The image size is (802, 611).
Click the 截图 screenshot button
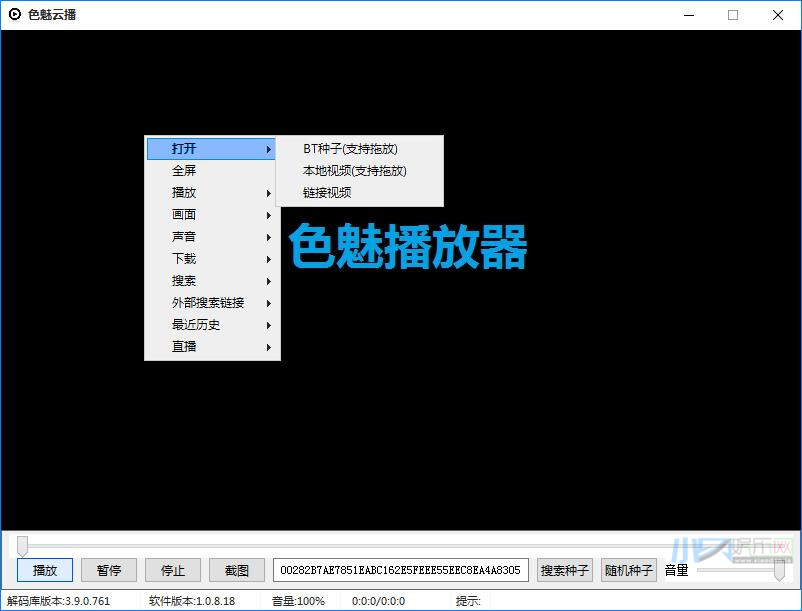(237, 570)
